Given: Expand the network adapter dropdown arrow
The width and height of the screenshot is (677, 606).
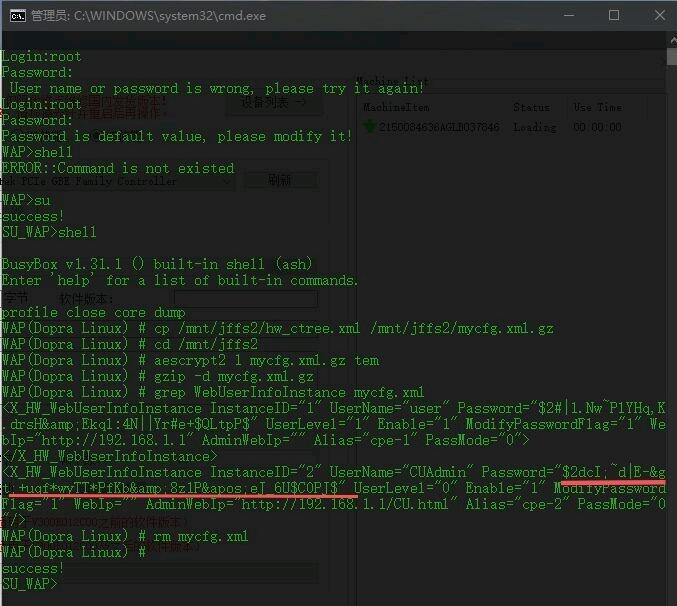Looking at the screenshot, I should point(226,182).
